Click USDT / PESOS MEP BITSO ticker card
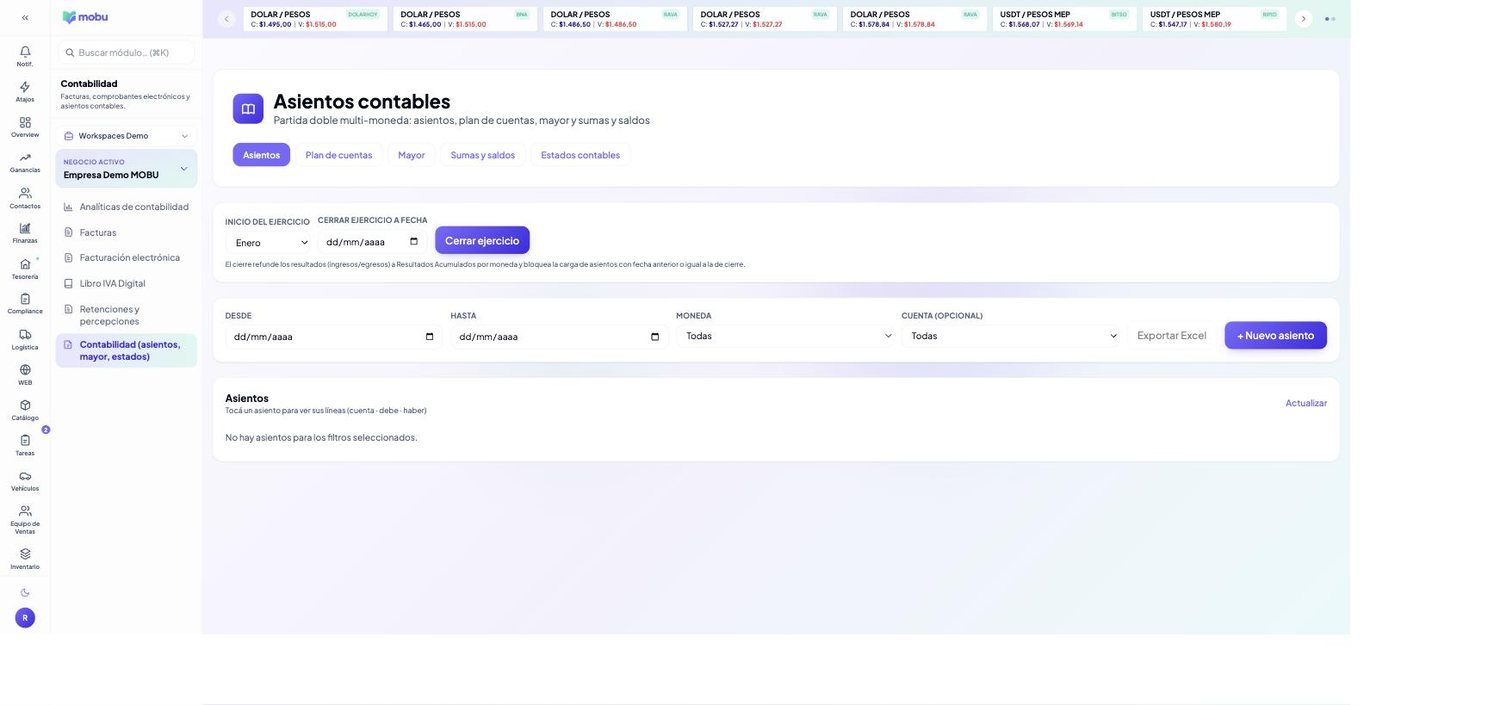This screenshot has height=705, width=1500. pyautogui.click(x=1065, y=19)
